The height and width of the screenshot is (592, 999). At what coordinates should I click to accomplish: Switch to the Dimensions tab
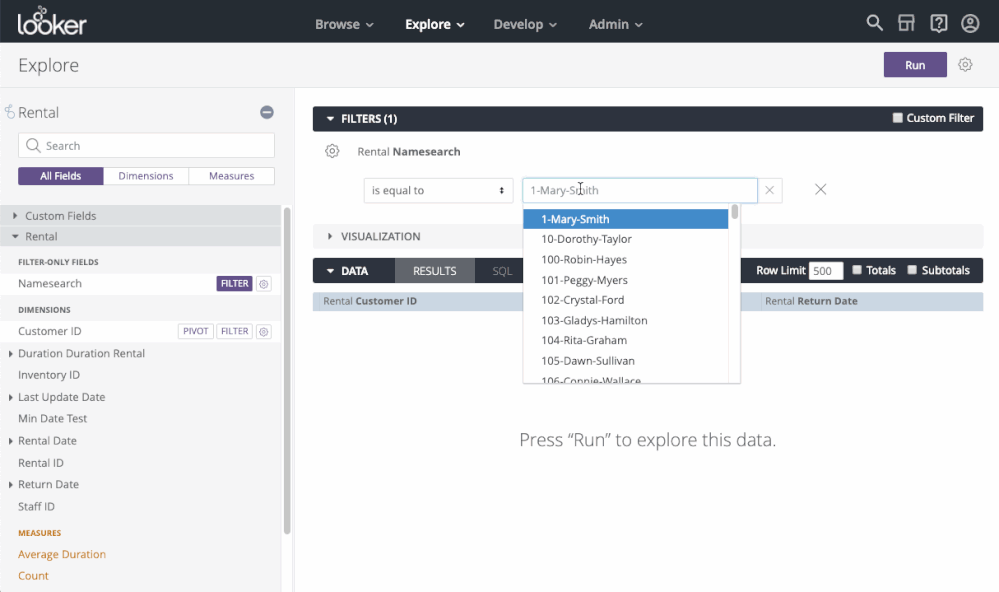coord(146,176)
